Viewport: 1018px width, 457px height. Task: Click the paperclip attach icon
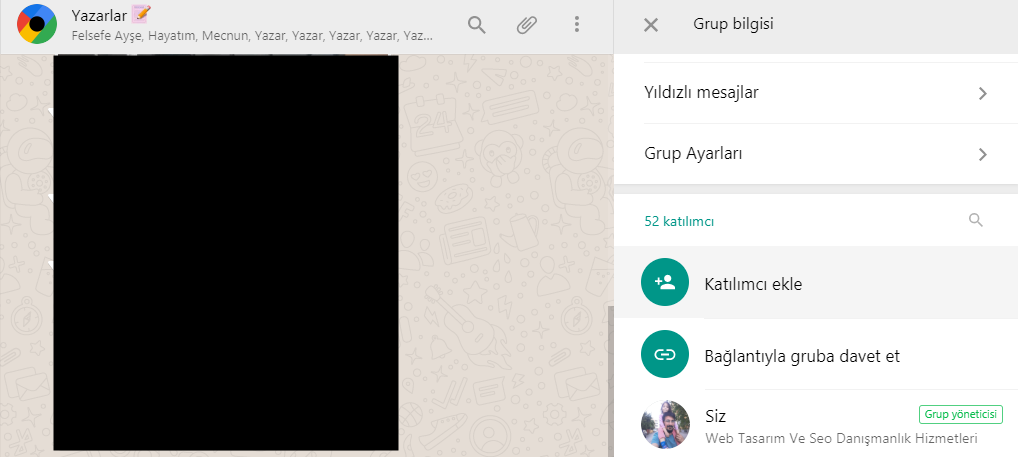527,25
